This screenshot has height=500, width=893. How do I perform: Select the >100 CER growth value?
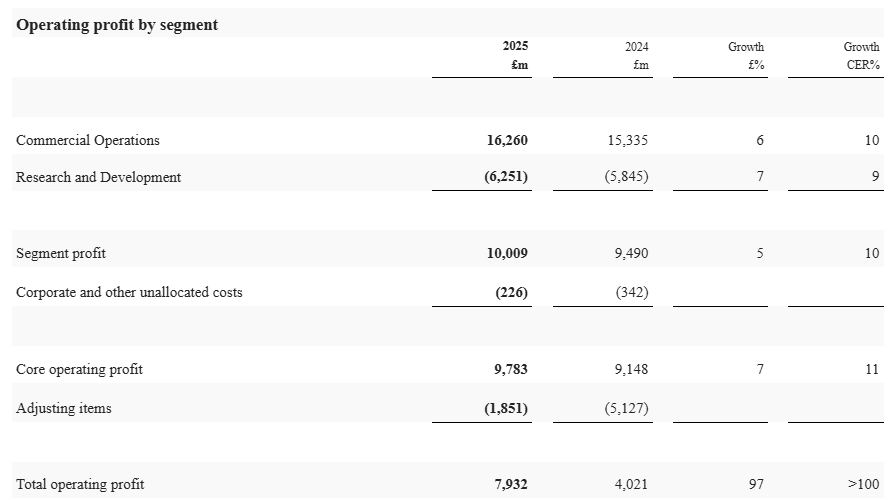pos(861,484)
